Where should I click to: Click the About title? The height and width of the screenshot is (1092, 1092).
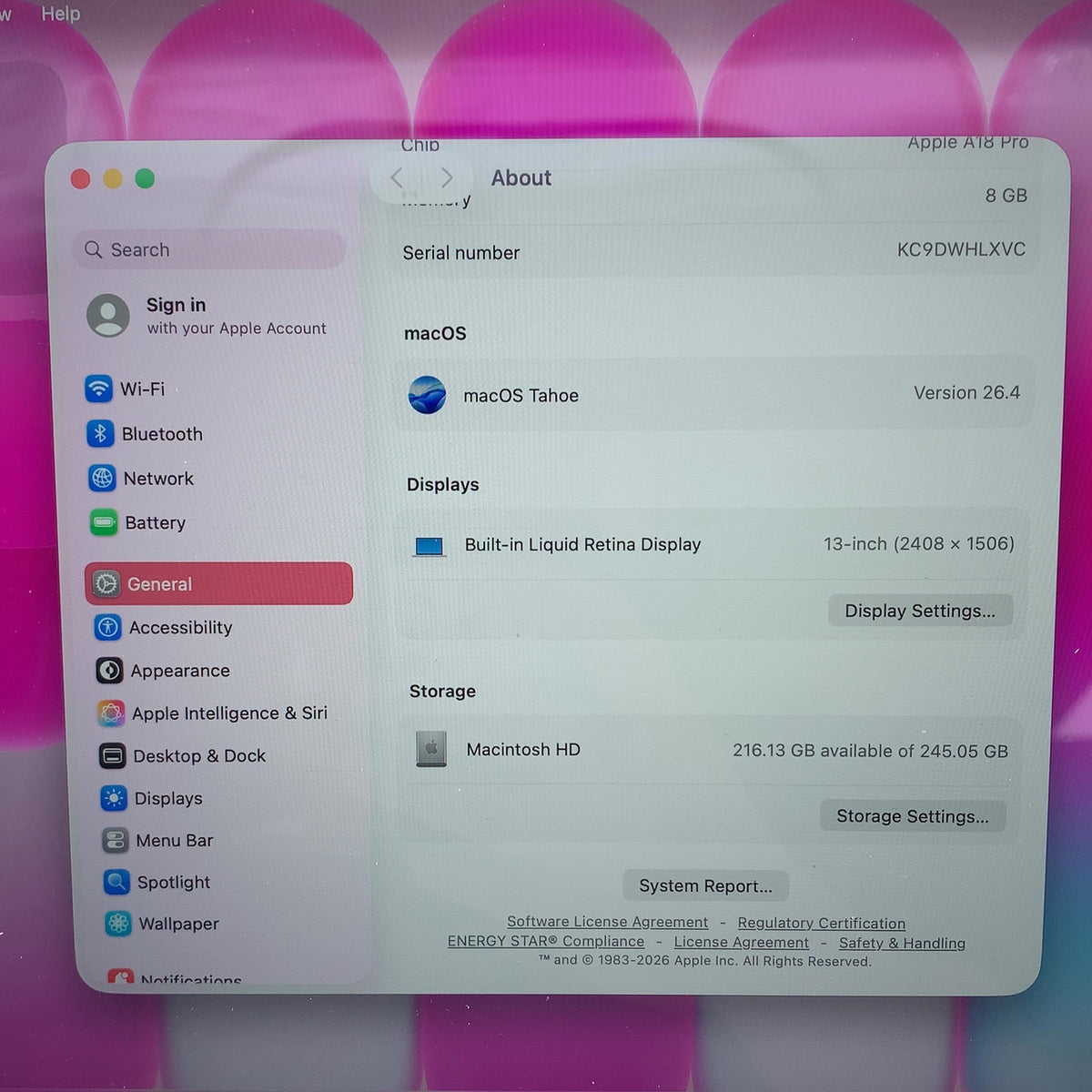(x=521, y=177)
